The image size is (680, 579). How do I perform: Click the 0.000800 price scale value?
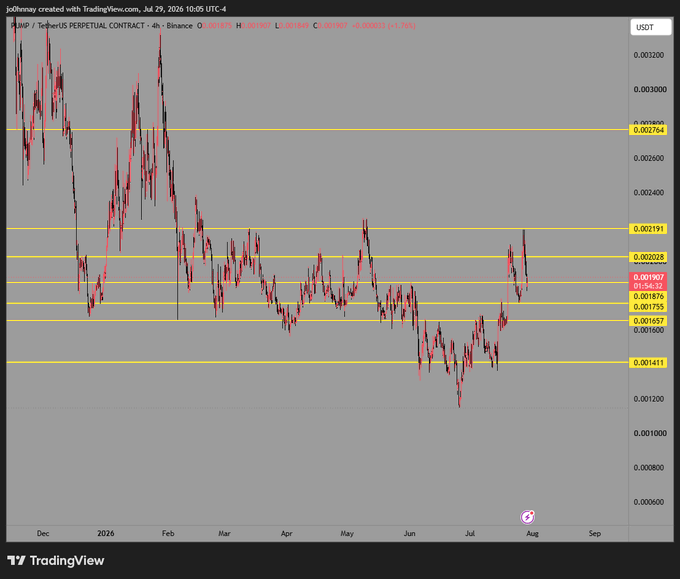pyautogui.click(x=648, y=468)
